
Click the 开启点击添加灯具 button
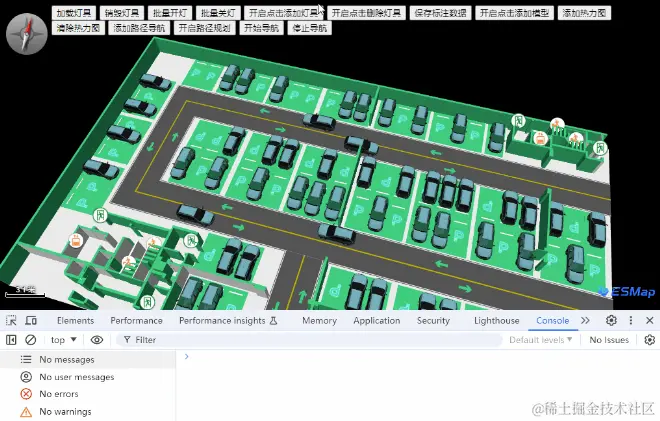point(284,13)
